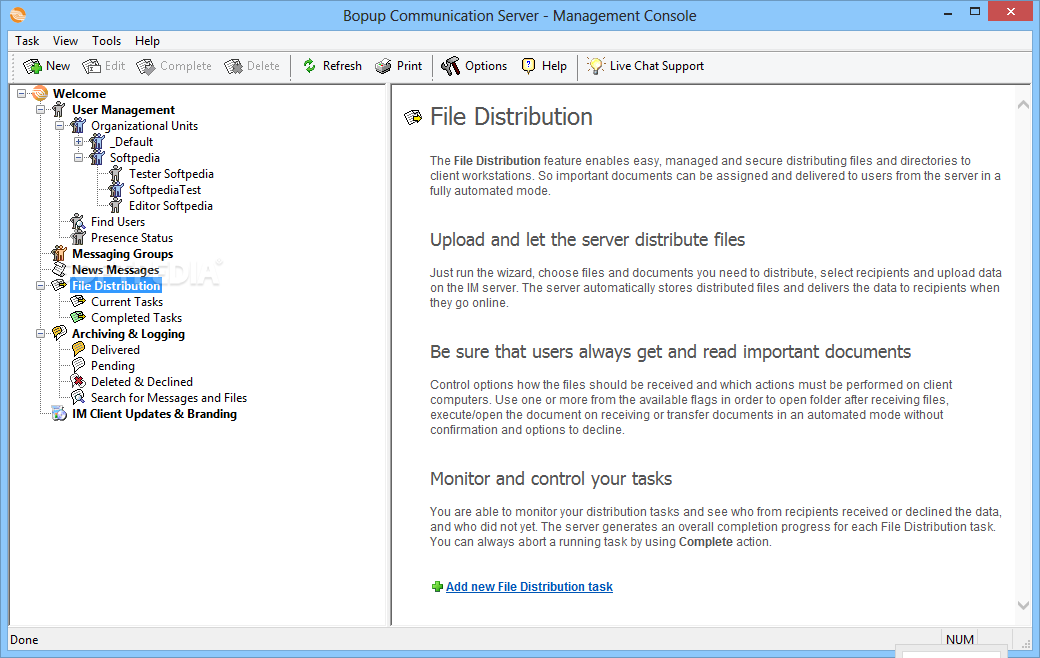Viewport: 1040px width, 658px height.
Task: Select user Editor Softpedia
Action: click(170, 206)
